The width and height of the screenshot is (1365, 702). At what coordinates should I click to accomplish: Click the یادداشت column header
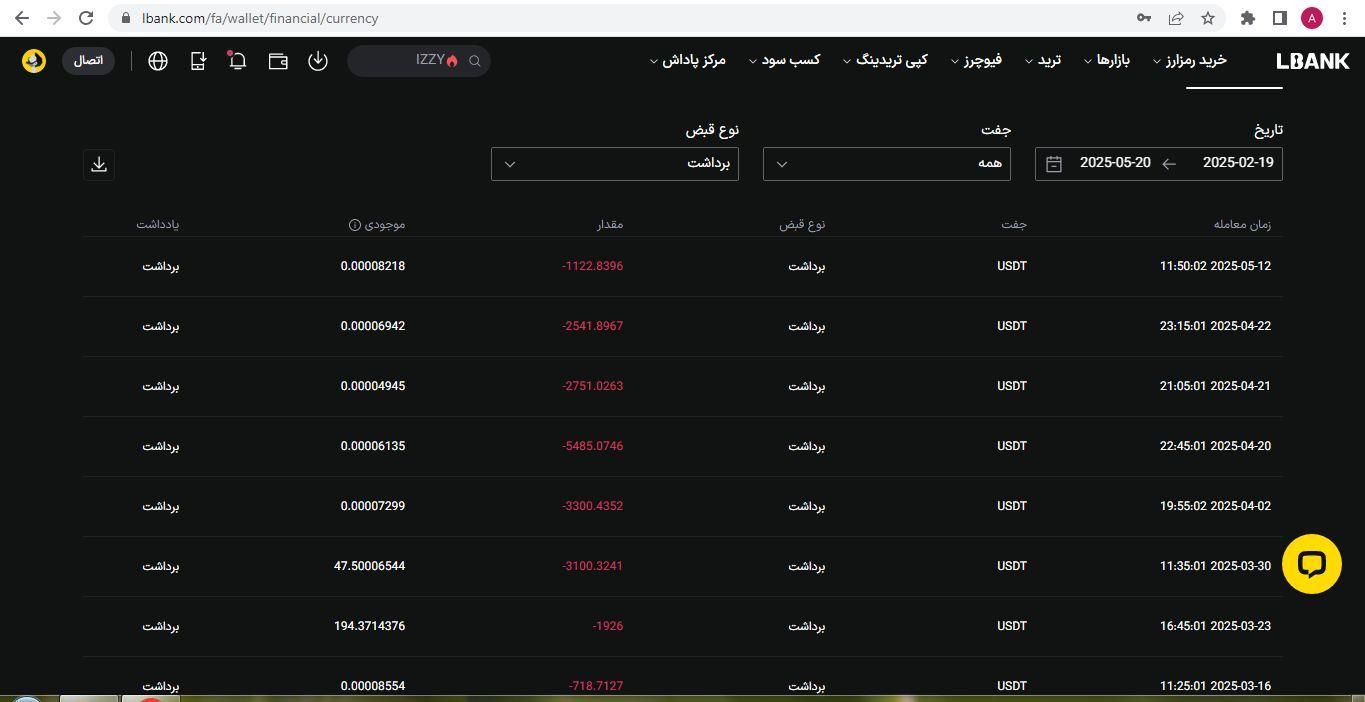pyautogui.click(x=158, y=224)
